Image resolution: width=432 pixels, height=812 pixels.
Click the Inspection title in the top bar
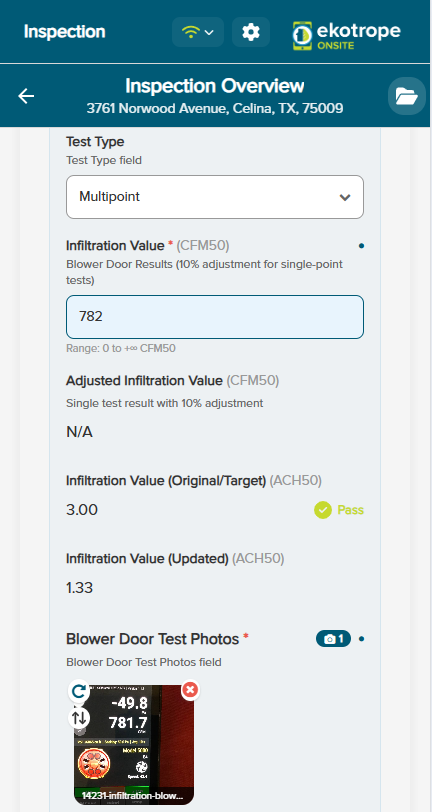click(x=64, y=32)
